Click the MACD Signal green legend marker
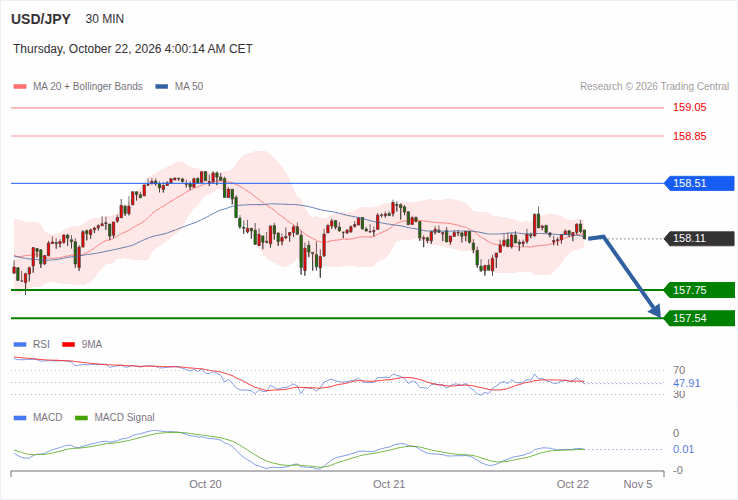The image size is (738, 500). coord(81,418)
